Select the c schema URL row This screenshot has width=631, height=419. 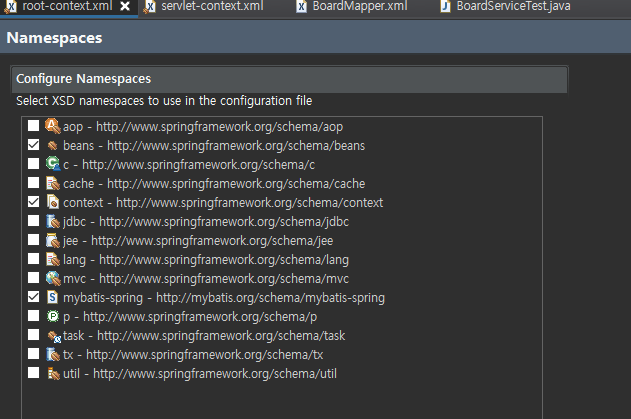point(189,165)
